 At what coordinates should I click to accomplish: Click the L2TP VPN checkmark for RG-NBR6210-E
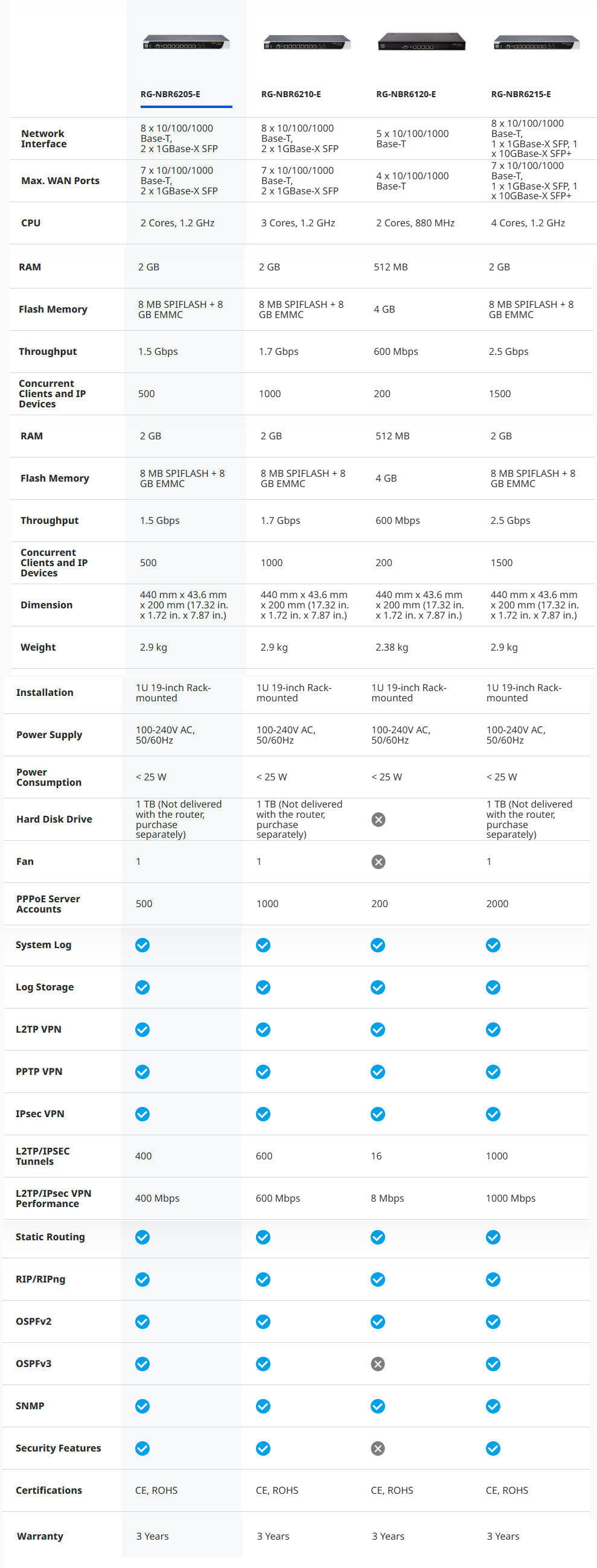point(263,1029)
